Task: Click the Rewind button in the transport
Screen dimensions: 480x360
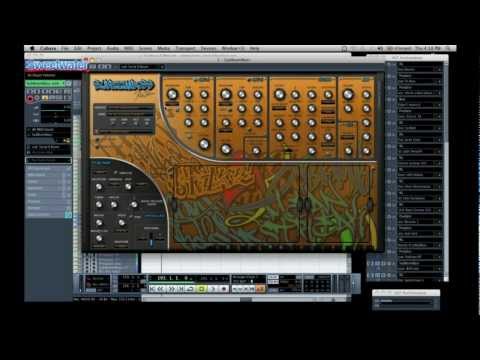Action: click(x=160, y=289)
